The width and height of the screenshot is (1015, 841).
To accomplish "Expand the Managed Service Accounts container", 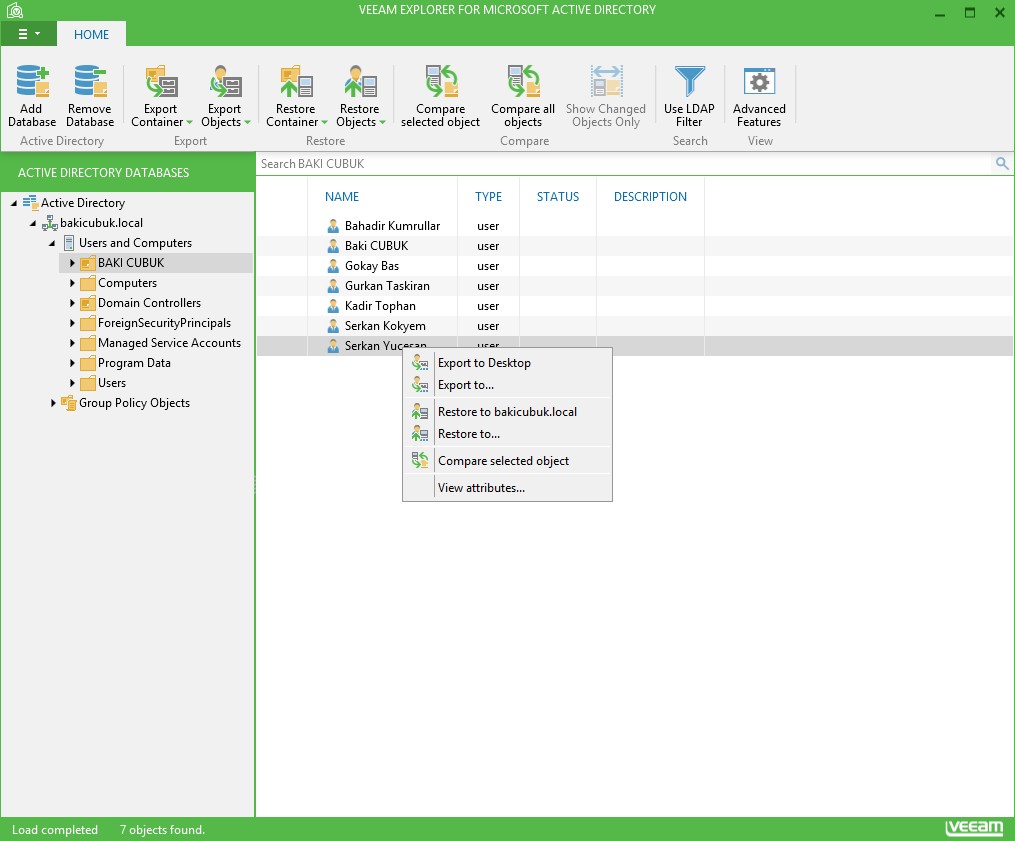I will pyautogui.click(x=72, y=343).
